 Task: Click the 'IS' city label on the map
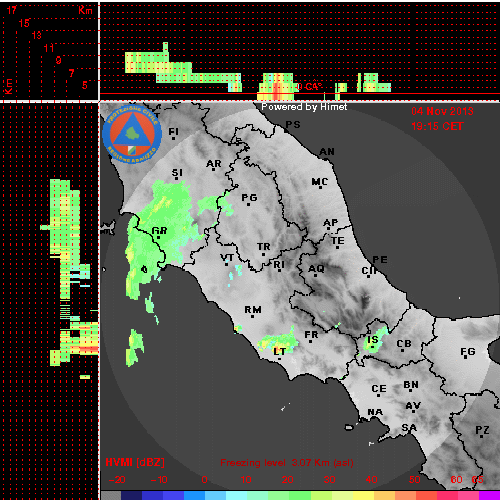(x=373, y=340)
